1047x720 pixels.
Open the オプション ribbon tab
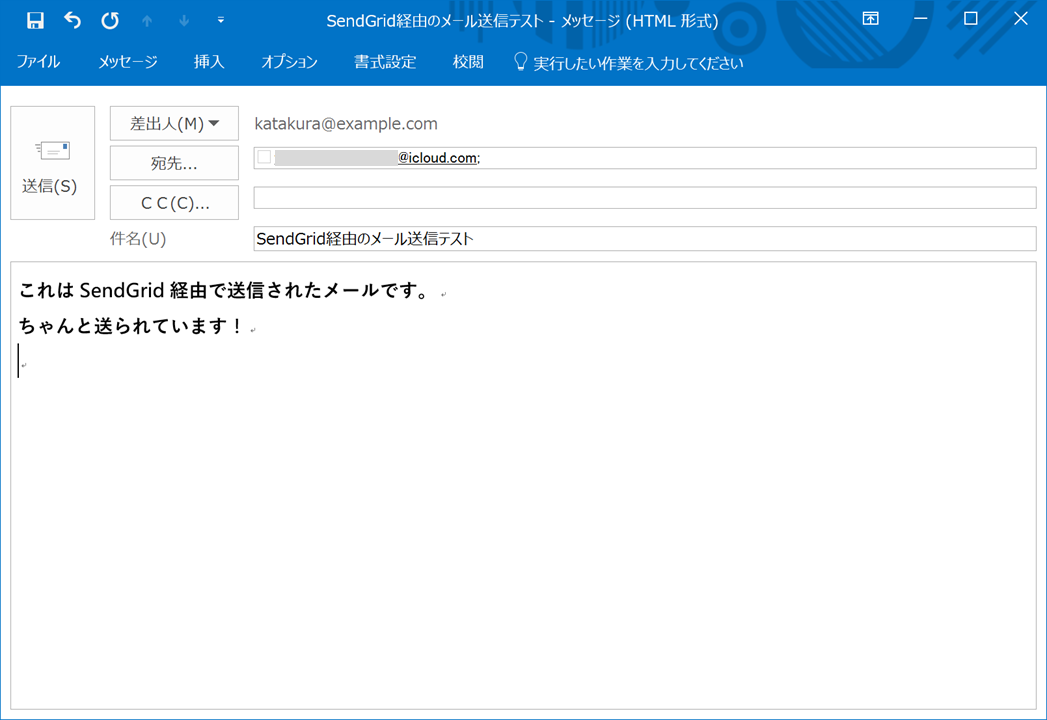289,62
